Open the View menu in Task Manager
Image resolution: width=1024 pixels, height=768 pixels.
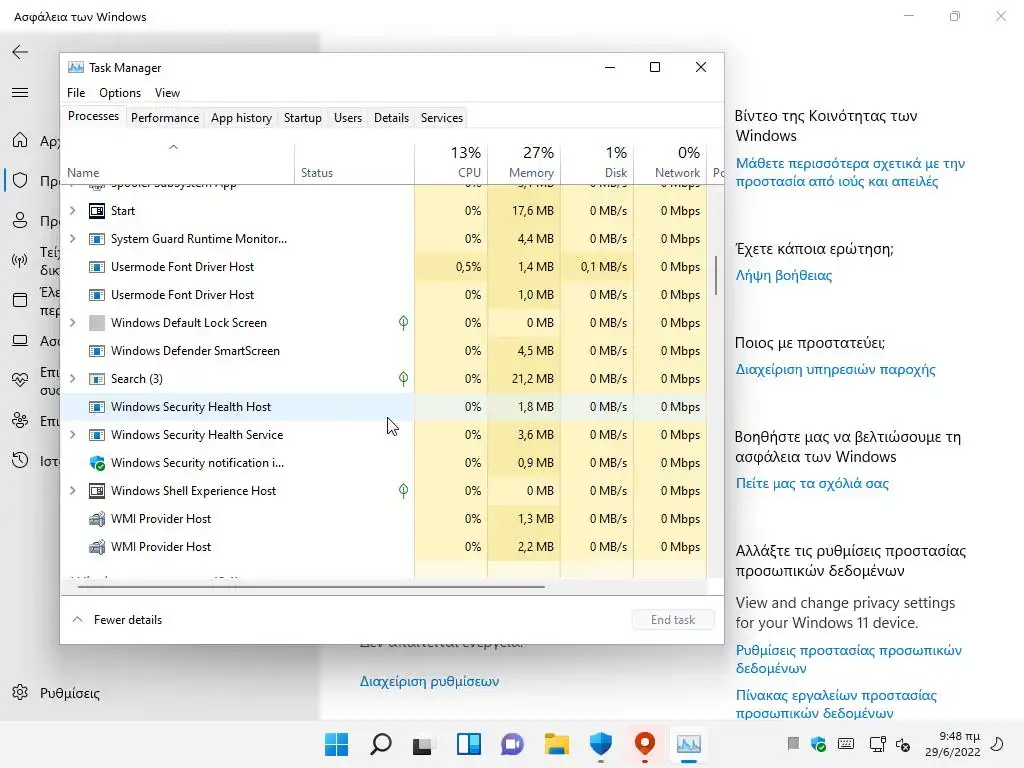tap(167, 93)
